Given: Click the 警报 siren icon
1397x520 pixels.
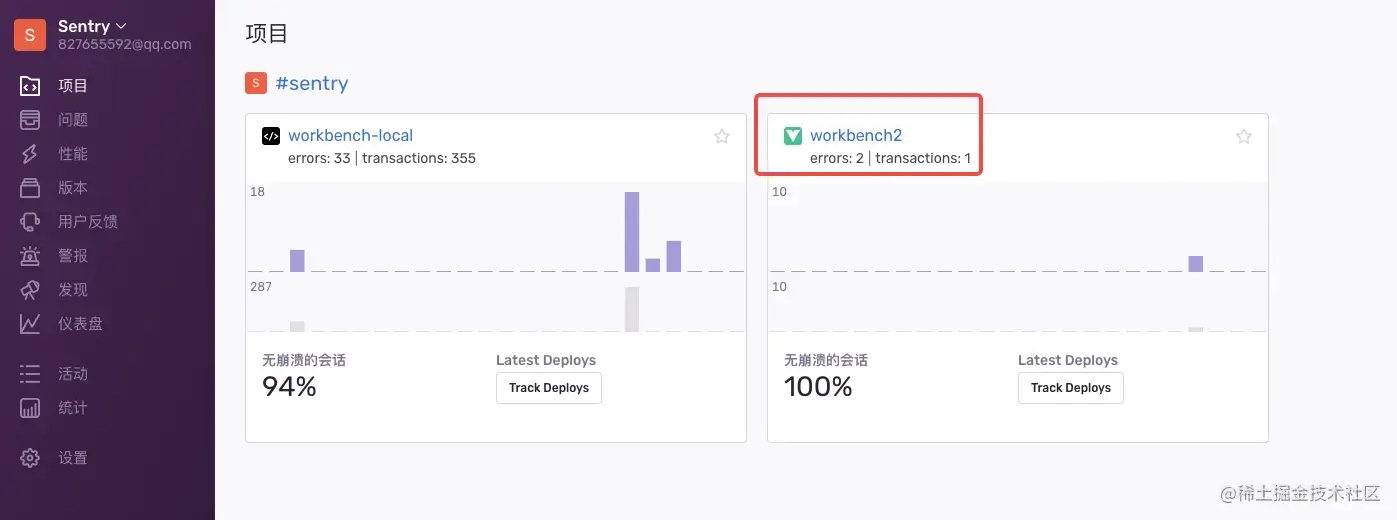Looking at the screenshot, I should point(30,256).
